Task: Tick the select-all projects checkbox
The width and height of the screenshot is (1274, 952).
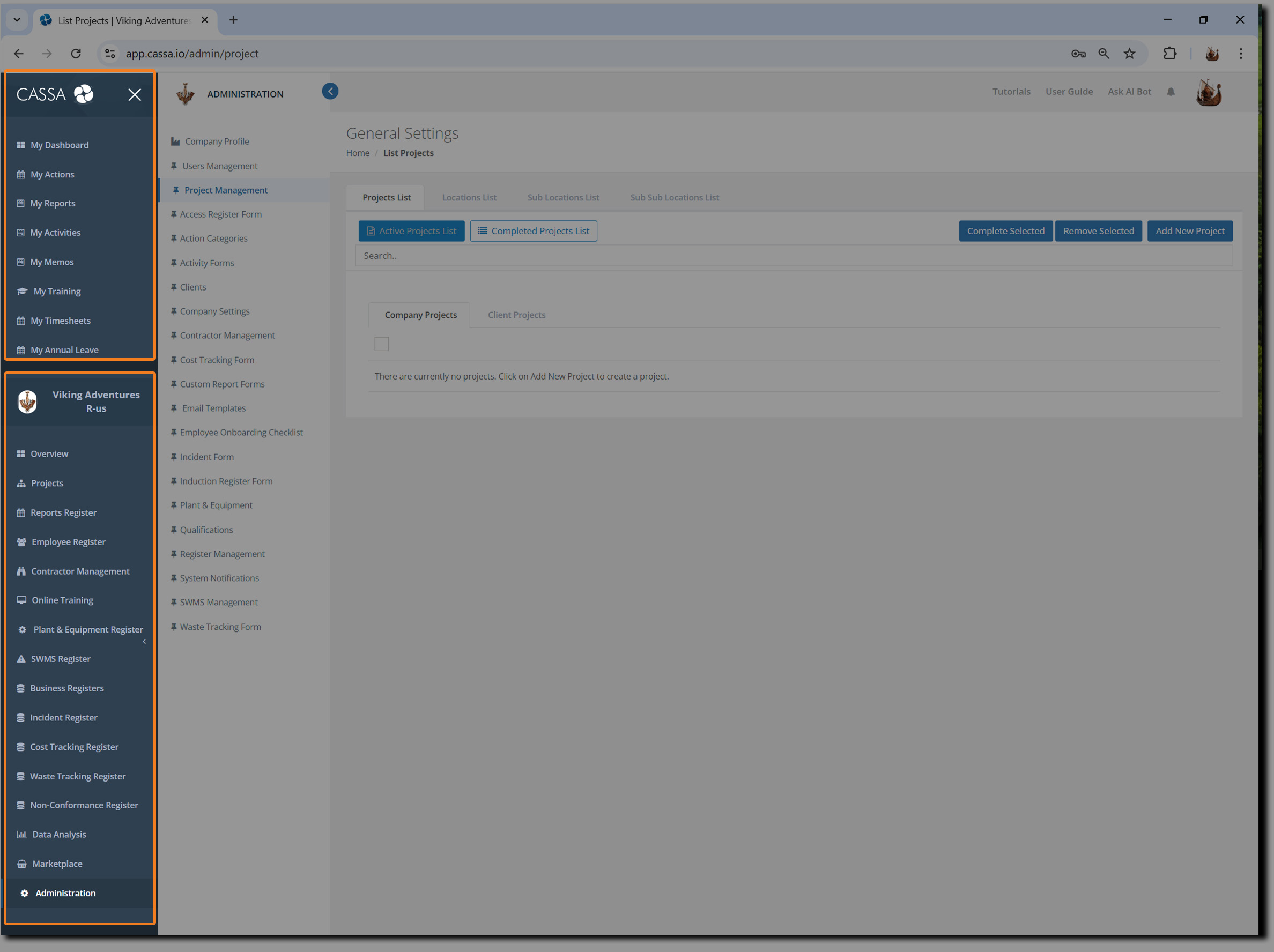Action: coord(381,344)
